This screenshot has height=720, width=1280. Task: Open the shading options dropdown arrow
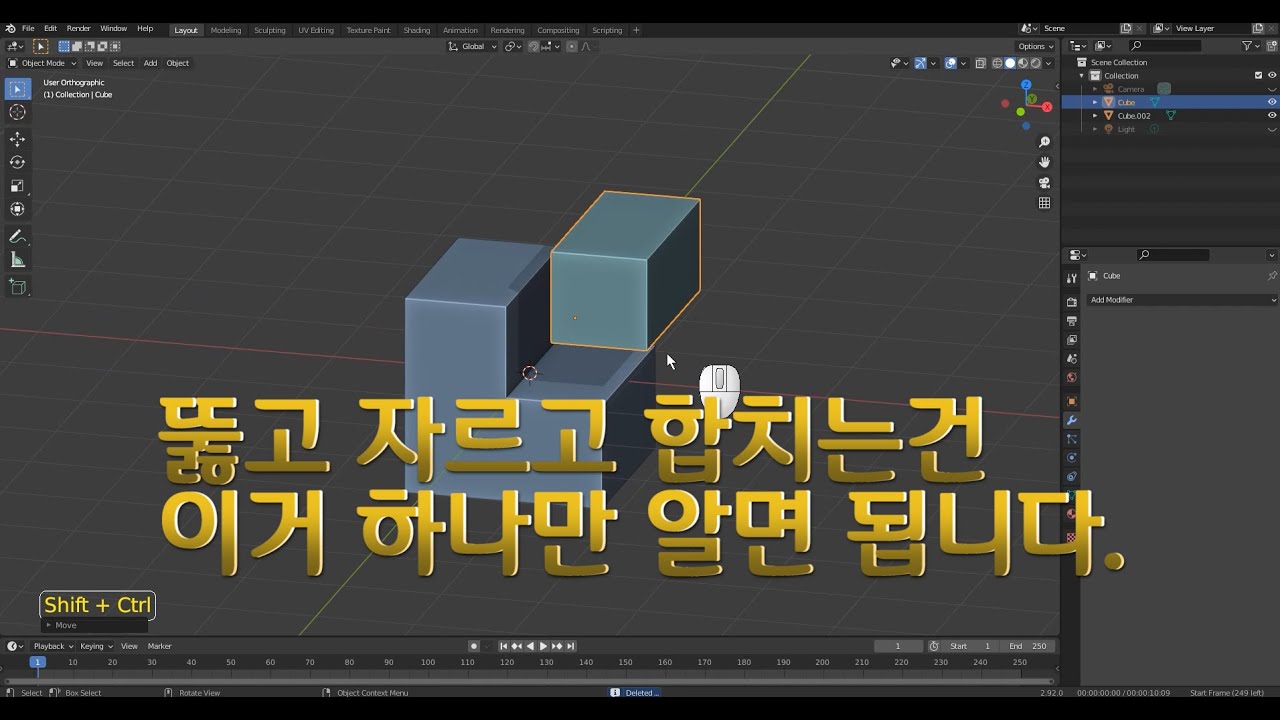[1049, 63]
